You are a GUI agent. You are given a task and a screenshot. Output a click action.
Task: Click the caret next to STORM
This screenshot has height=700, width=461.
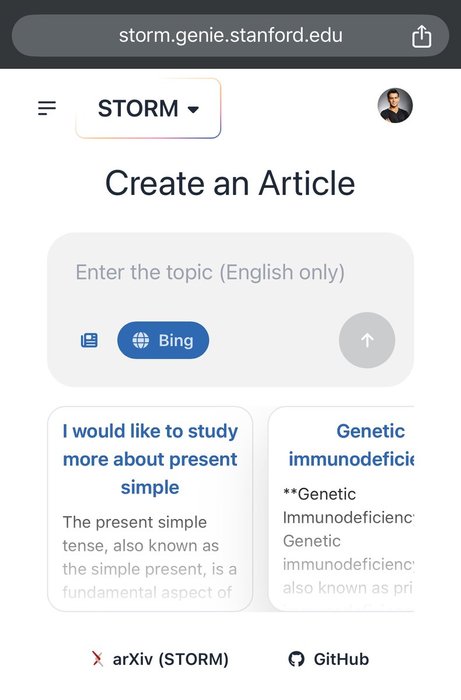(x=193, y=109)
